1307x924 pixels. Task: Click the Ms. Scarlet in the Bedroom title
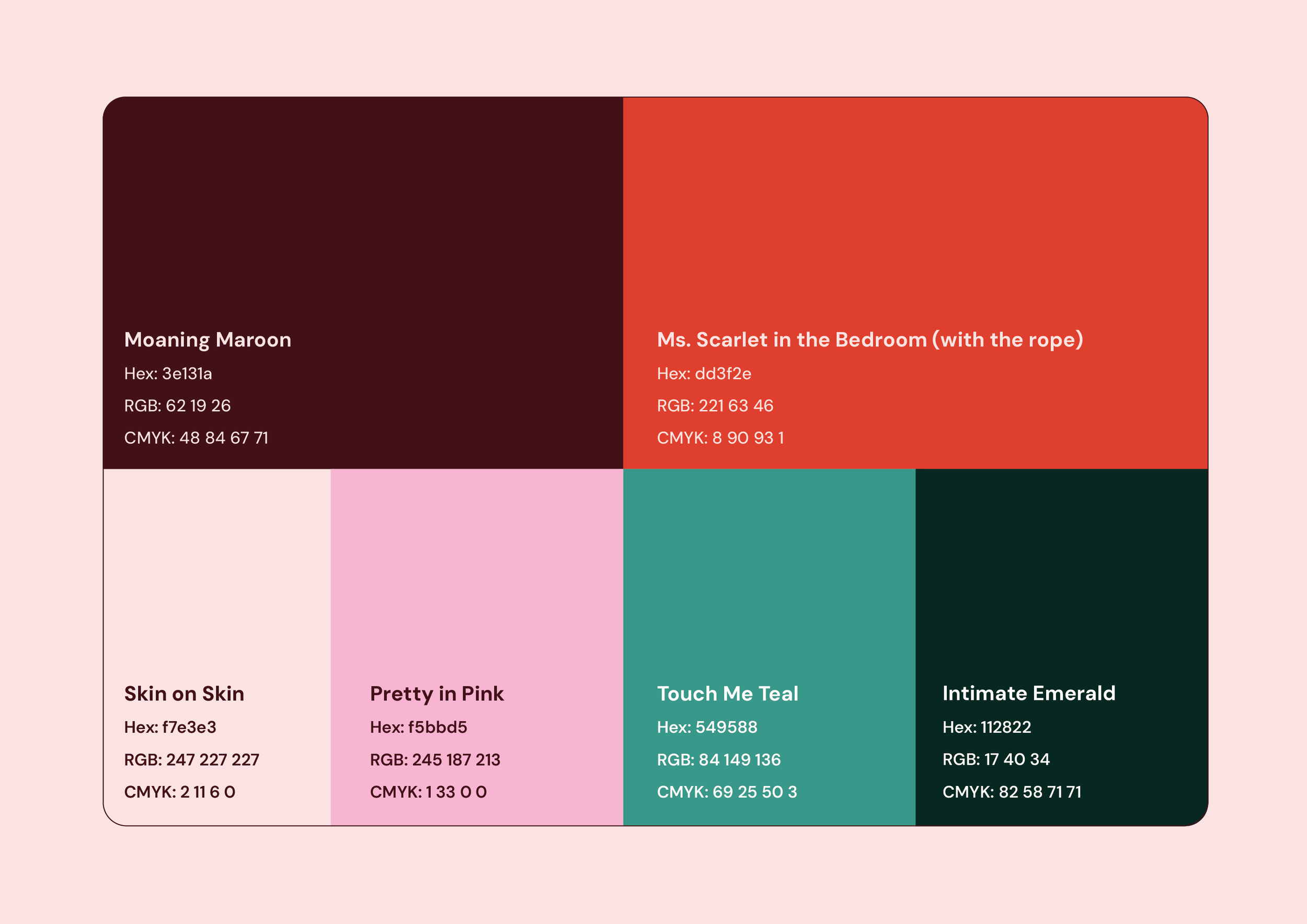869,340
